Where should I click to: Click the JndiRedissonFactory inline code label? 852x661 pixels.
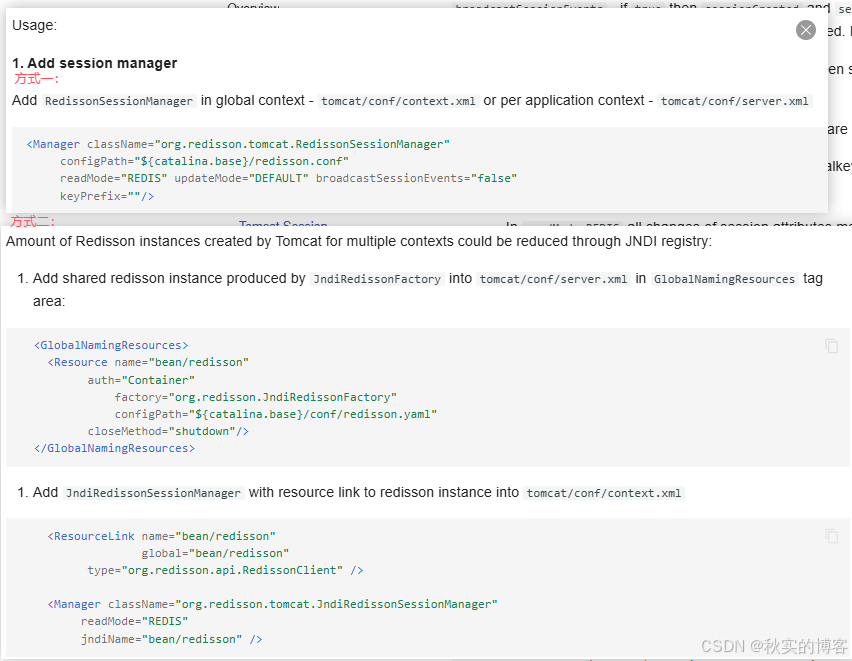pyautogui.click(x=377, y=279)
